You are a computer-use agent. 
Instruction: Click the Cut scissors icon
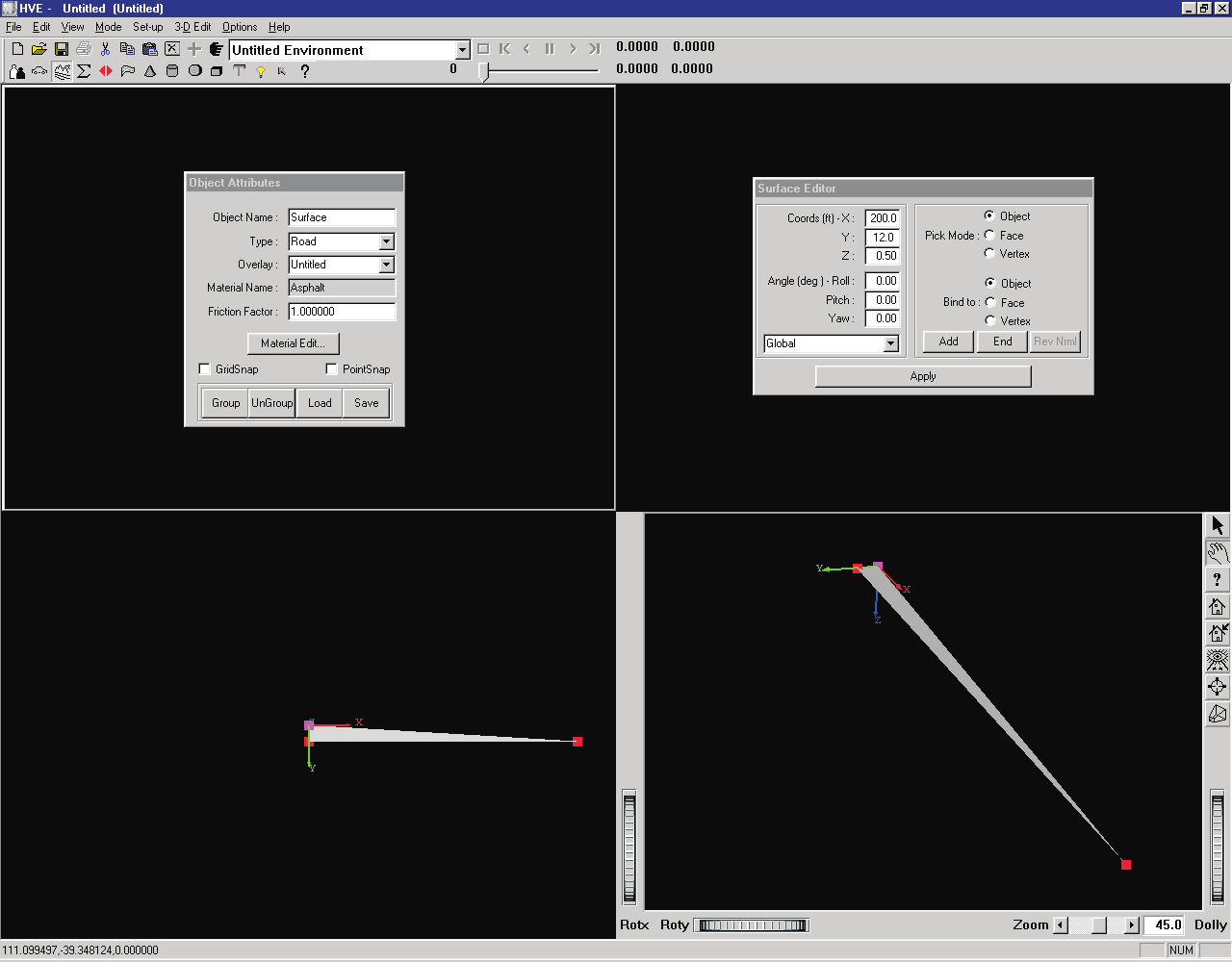pyautogui.click(x=106, y=49)
